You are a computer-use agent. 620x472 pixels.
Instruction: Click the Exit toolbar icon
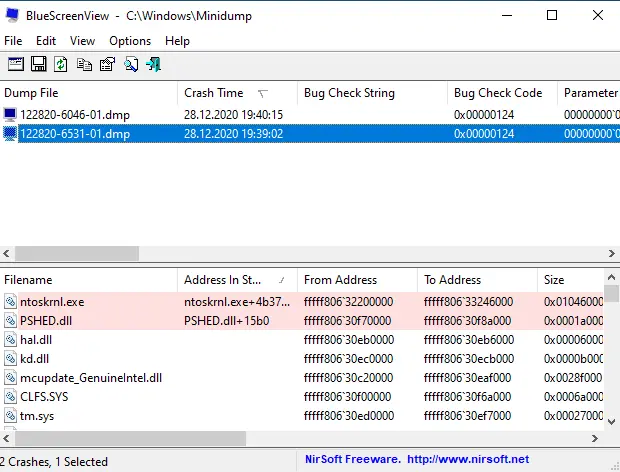pos(154,64)
